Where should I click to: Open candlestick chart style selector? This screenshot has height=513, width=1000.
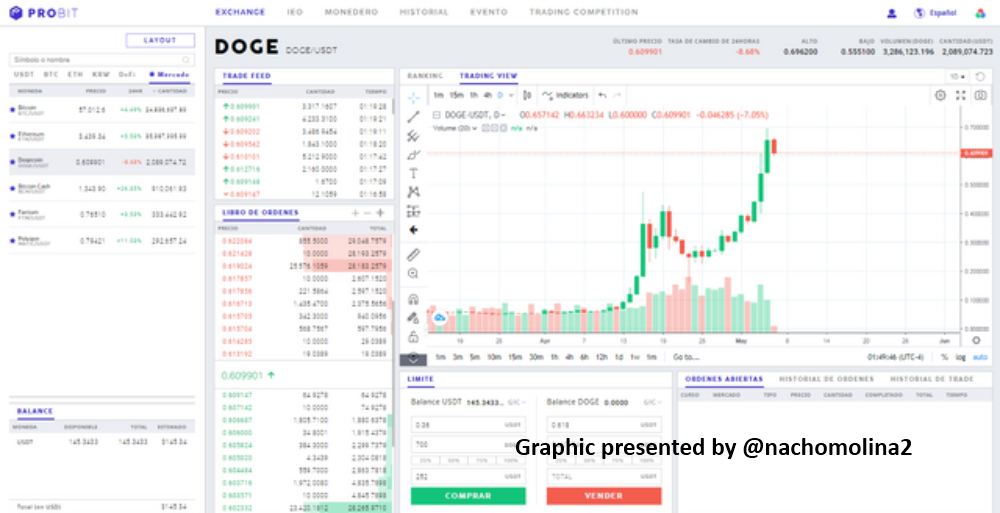[x=527, y=95]
